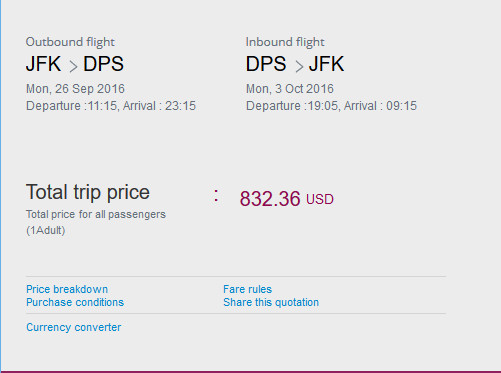Click the USD currency label
This screenshot has width=501, height=373.
coord(320,199)
